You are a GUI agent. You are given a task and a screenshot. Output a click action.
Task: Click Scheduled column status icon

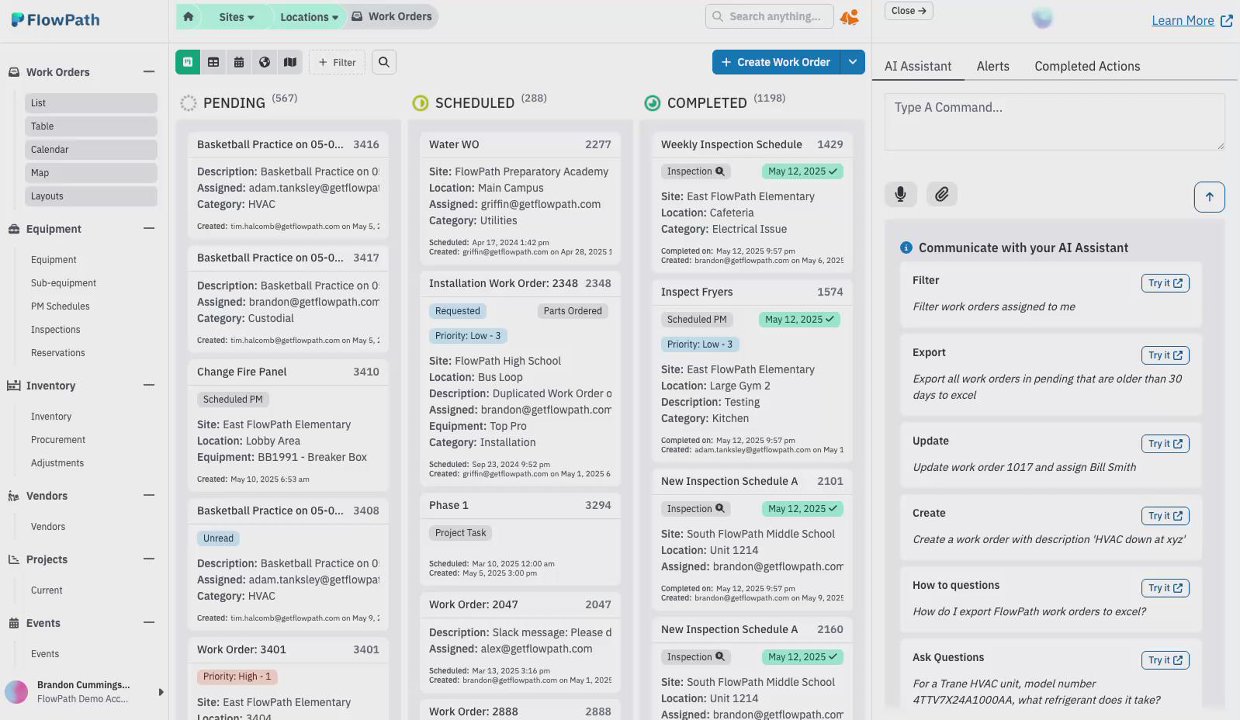tap(420, 103)
